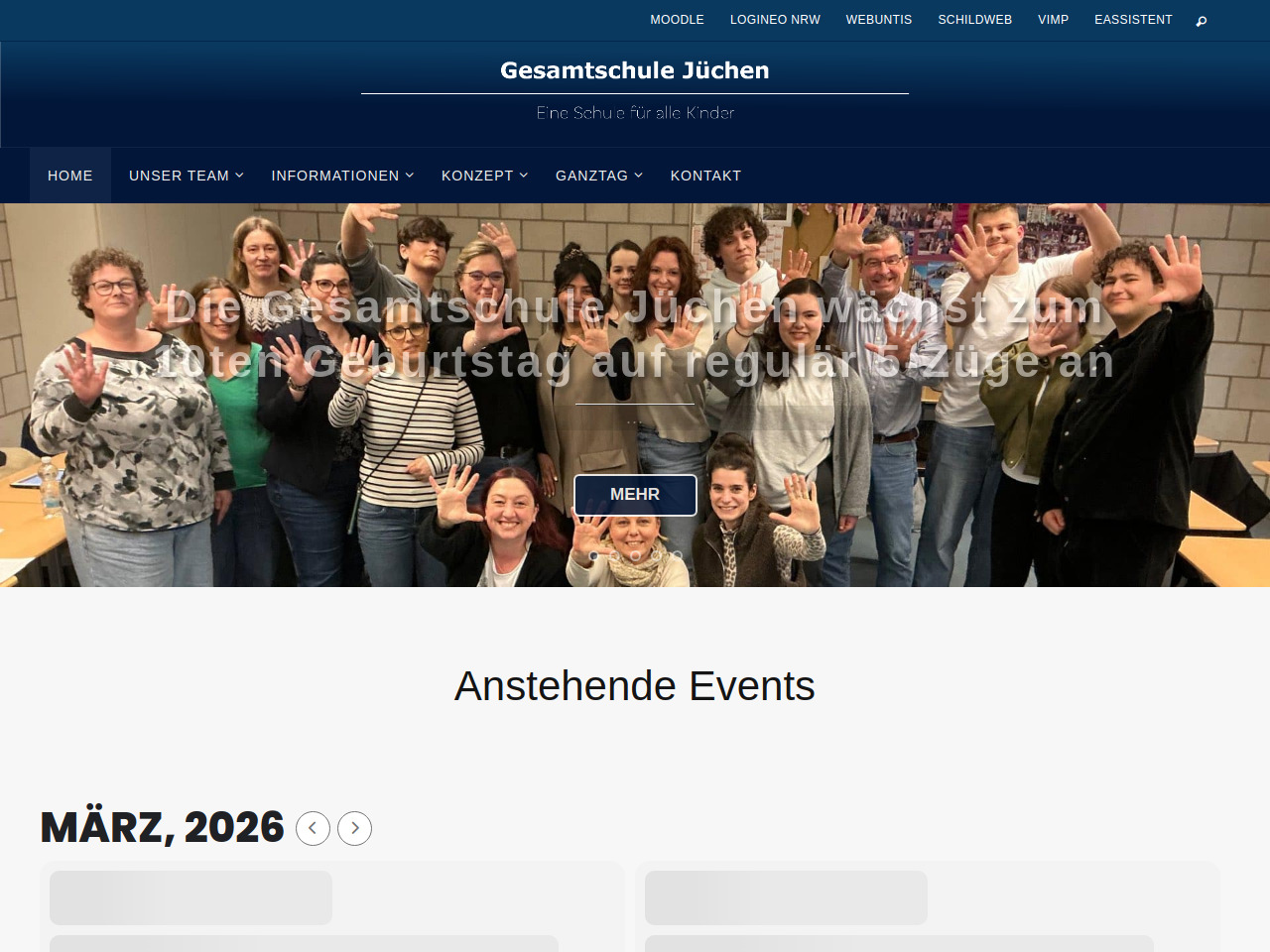The height and width of the screenshot is (952, 1270).
Task: Open the Kontakt menu item
Action: coord(705,176)
